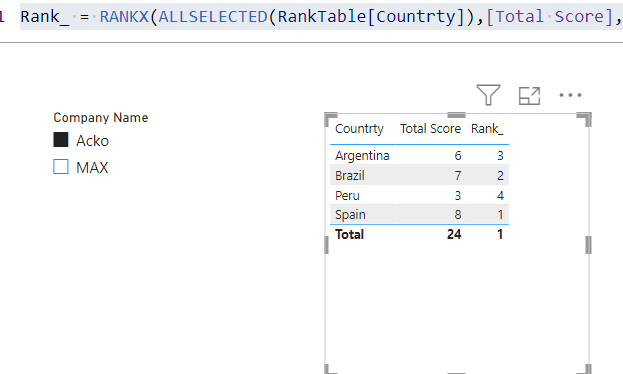Image resolution: width=623 pixels, height=374 pixels.
Task: Select the Peru row cell
Action: coord(347,195)
